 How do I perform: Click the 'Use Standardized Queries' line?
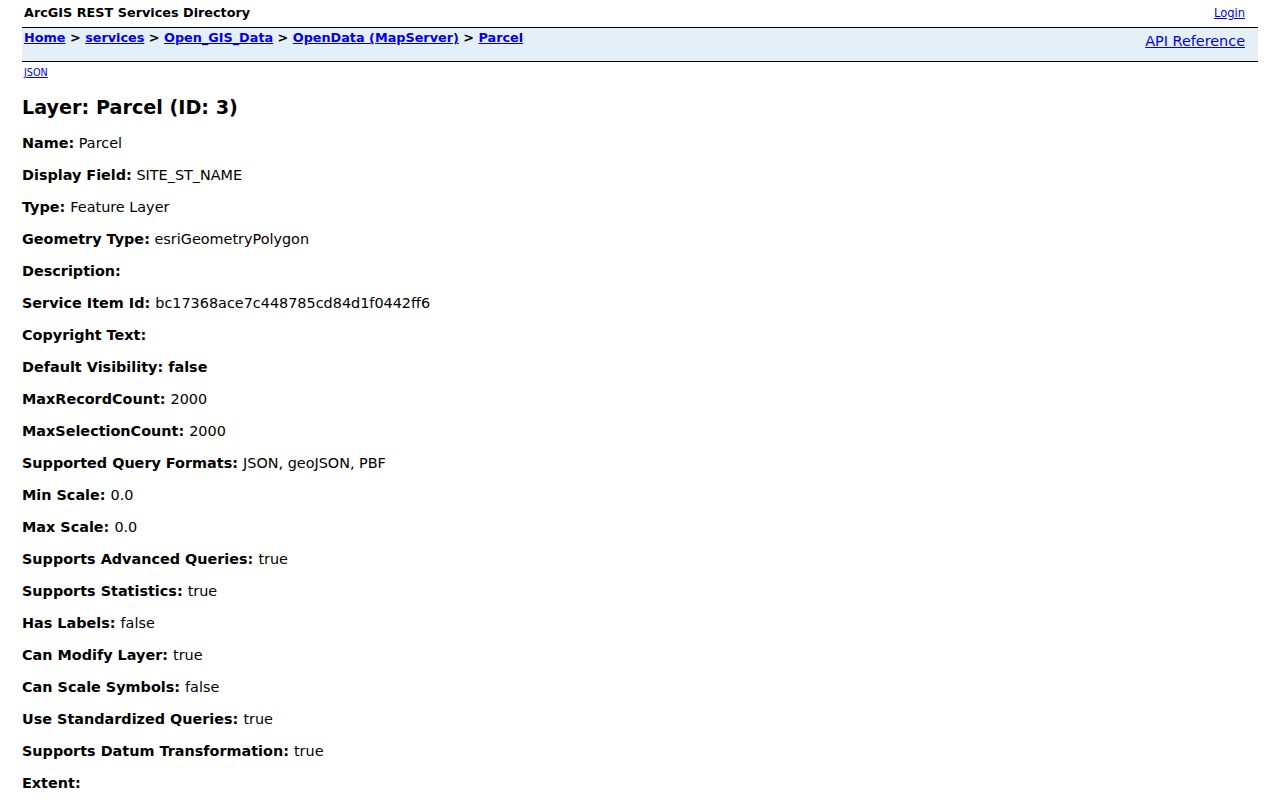point(147,719)
